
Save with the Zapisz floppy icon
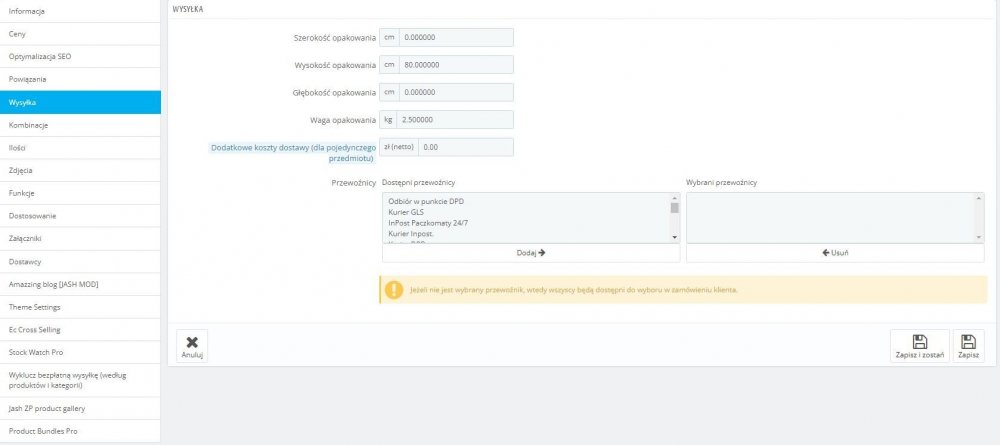click(x=968, y=342)
